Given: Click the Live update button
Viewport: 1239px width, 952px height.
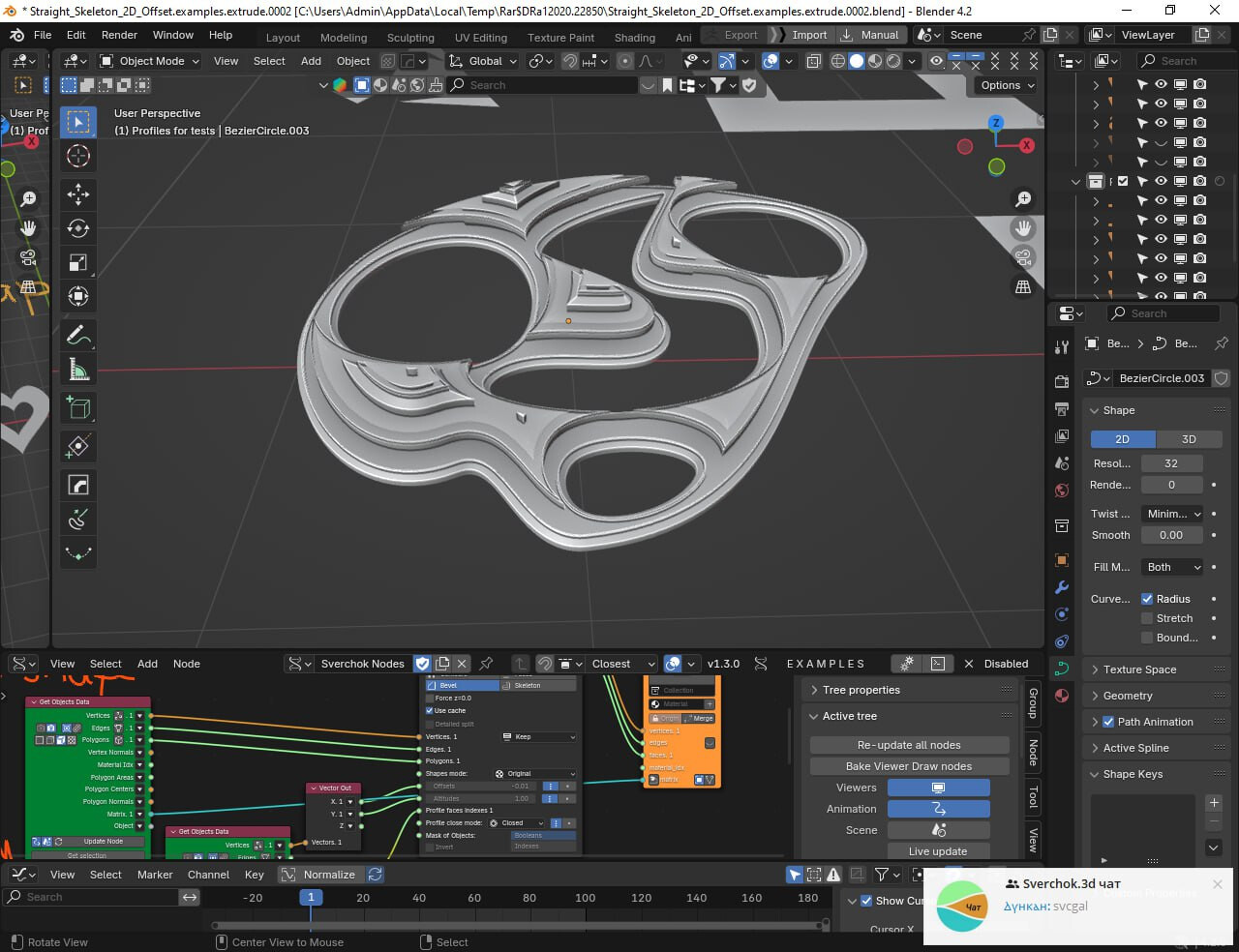Looking at the screenshot, I should (x=938, y=851).
